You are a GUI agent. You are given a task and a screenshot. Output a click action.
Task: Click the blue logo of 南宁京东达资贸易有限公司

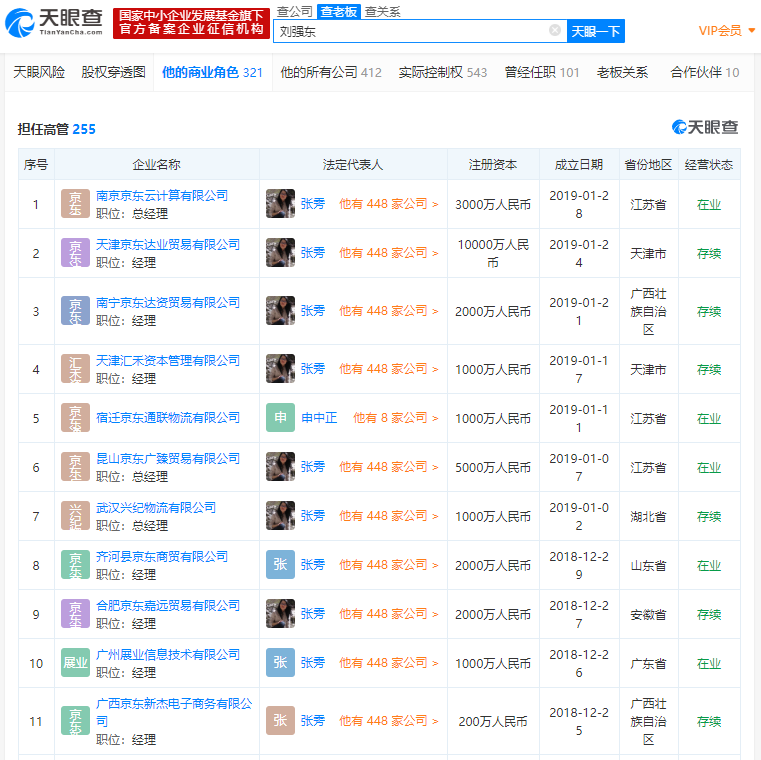75,311
